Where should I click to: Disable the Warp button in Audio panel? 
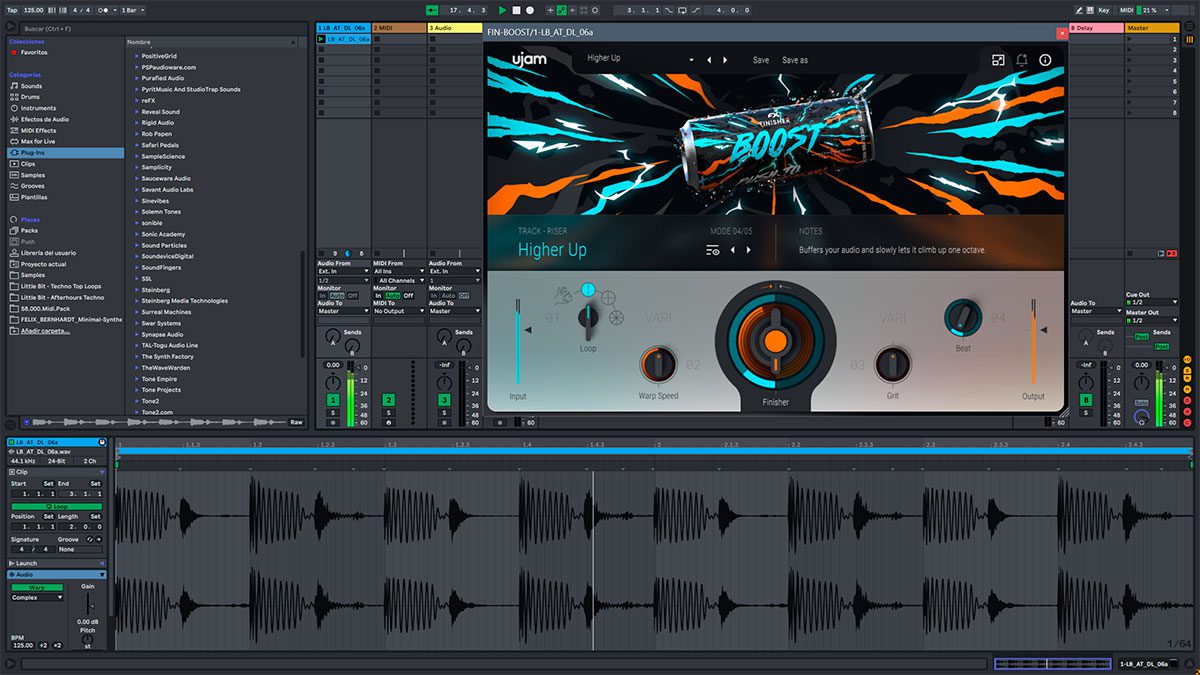[36, 587]
